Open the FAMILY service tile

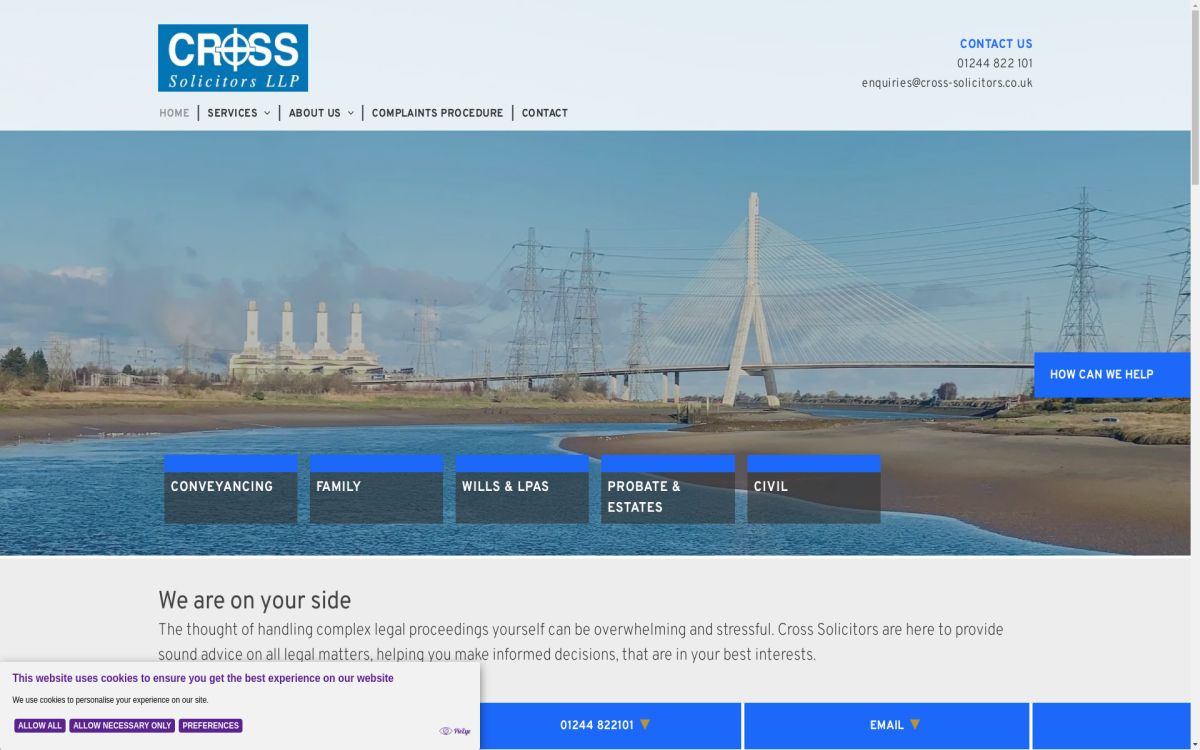coord(376,488)
